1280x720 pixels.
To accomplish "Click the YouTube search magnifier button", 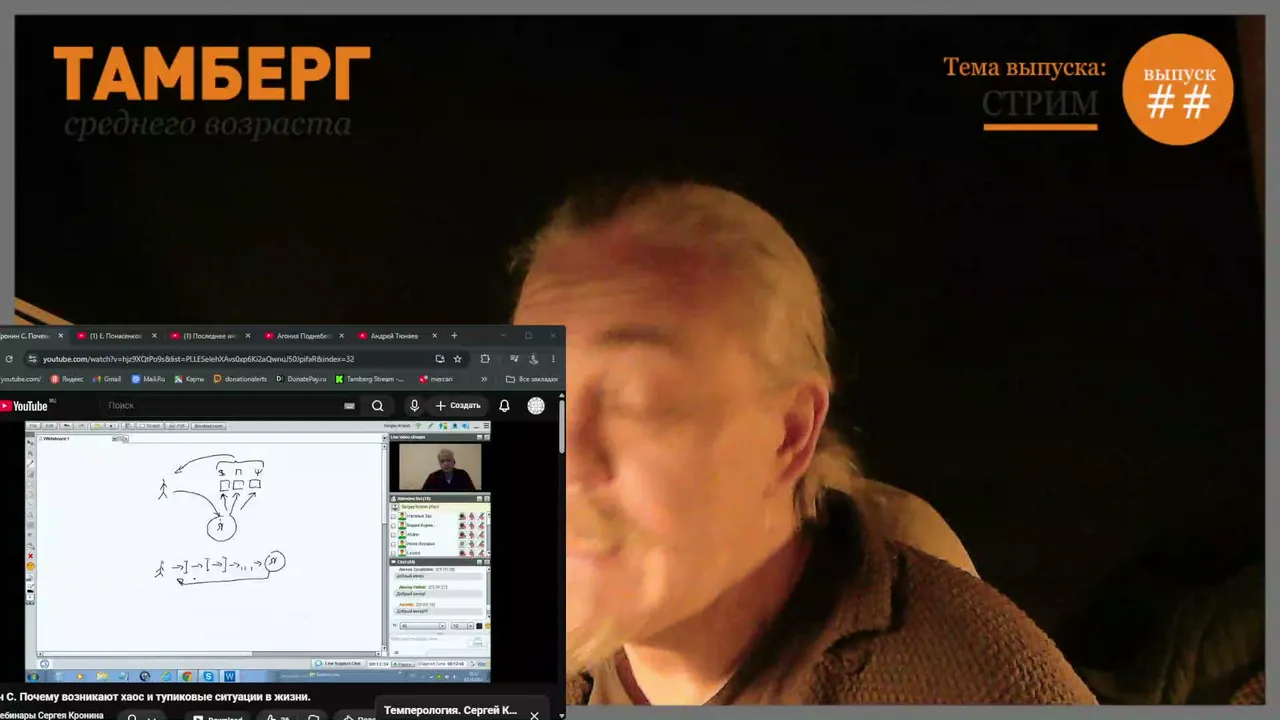I will [377, 406].
